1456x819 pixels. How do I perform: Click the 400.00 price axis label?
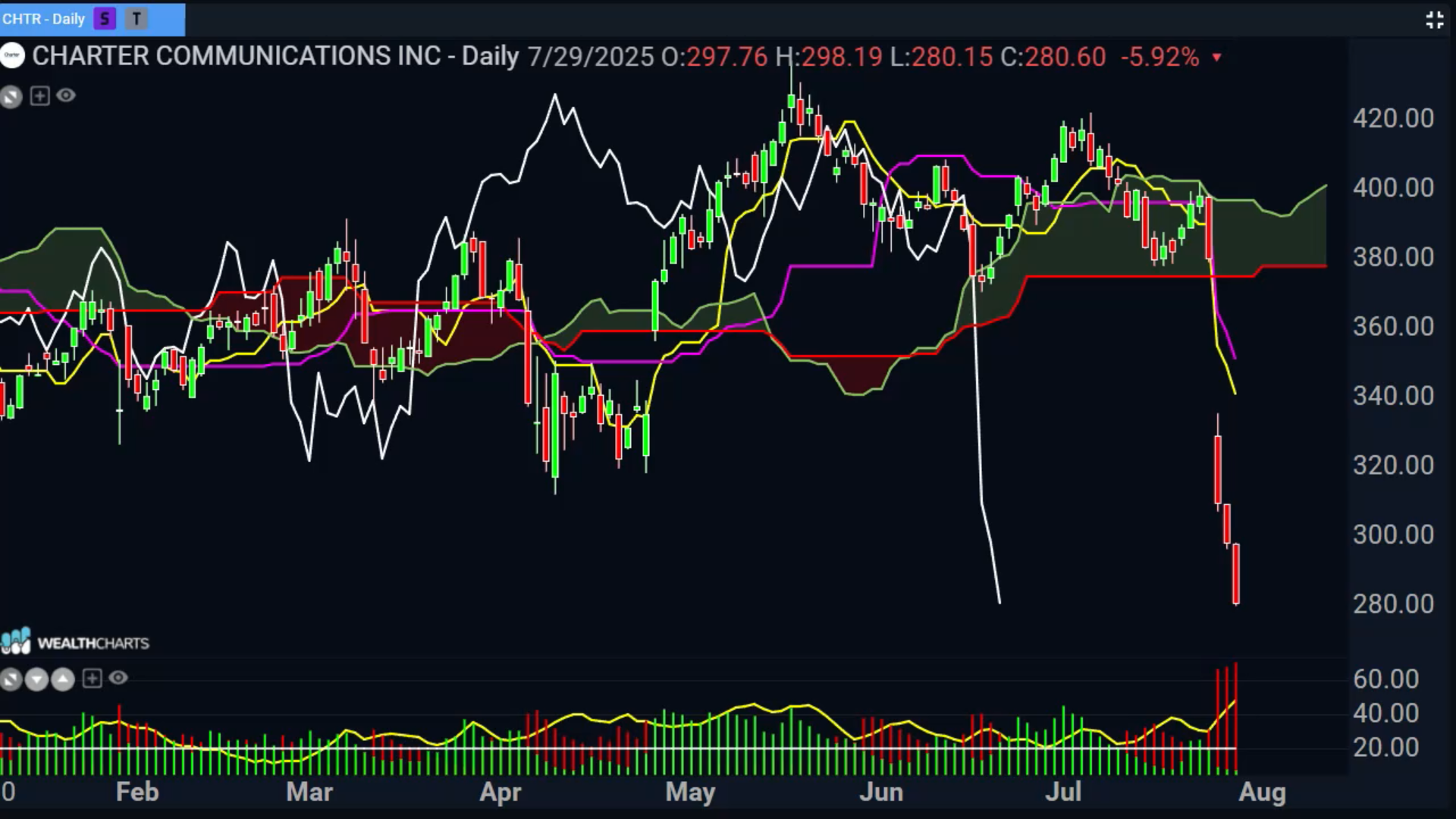[x=1394, y=187]
